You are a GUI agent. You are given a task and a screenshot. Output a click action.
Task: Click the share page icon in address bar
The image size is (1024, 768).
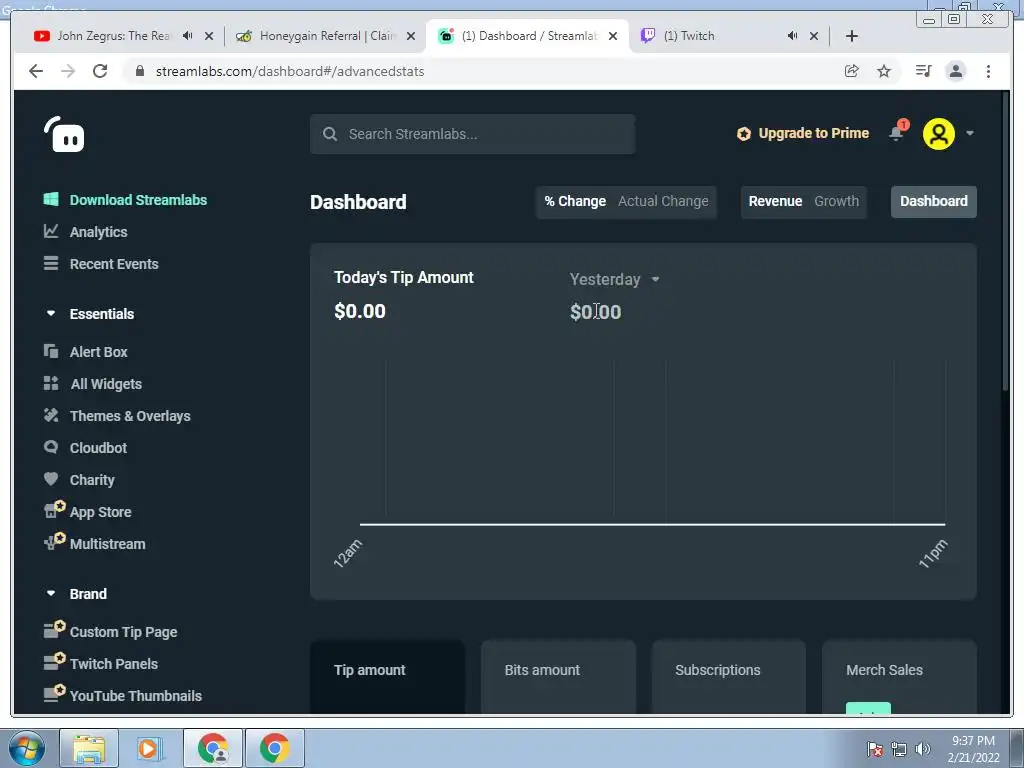click(x=852, y=71)
